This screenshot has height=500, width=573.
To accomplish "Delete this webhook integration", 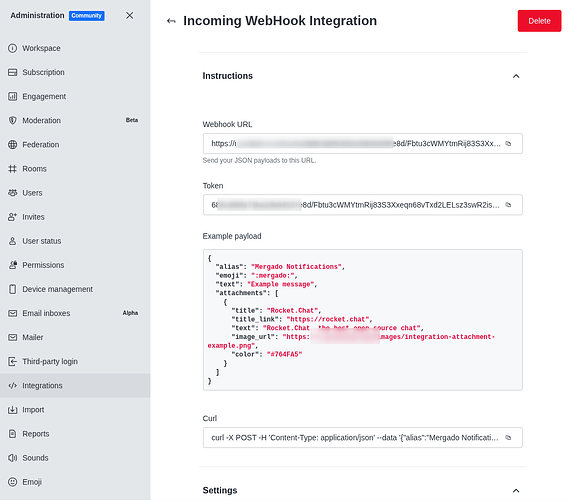I will pos(539,21).
